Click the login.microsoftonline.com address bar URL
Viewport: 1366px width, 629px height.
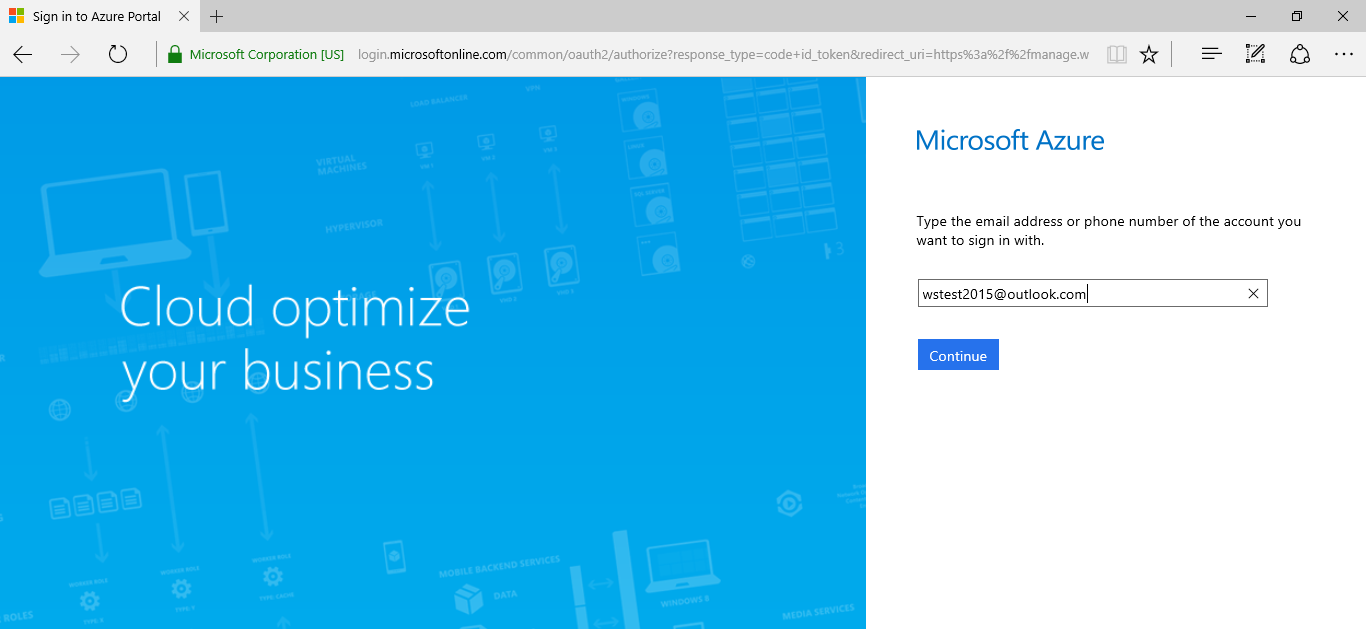click(x=723, y=54)
